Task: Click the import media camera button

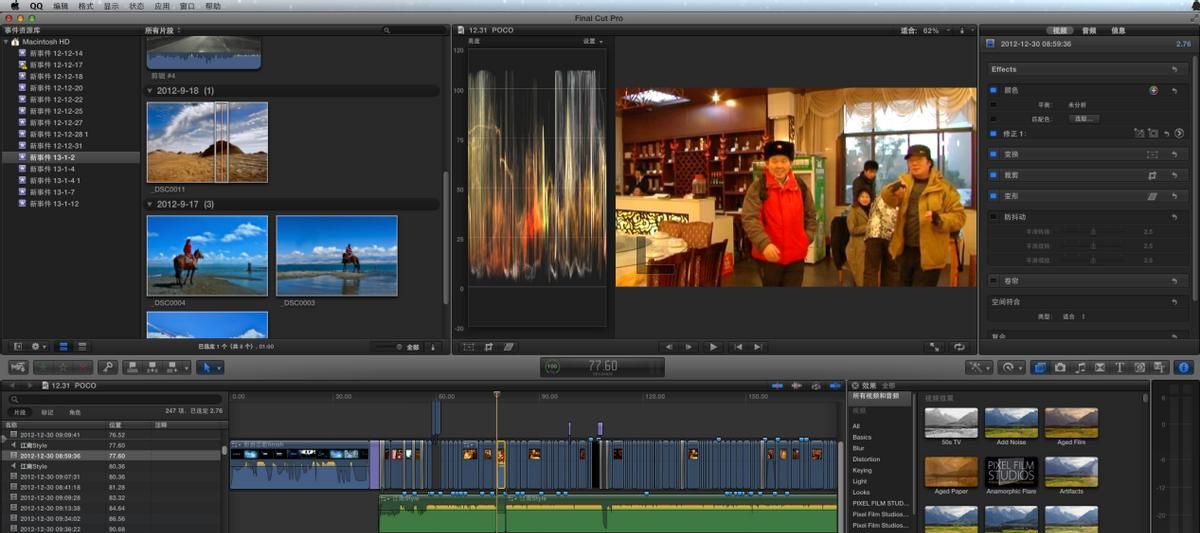Action: (17, 367)
